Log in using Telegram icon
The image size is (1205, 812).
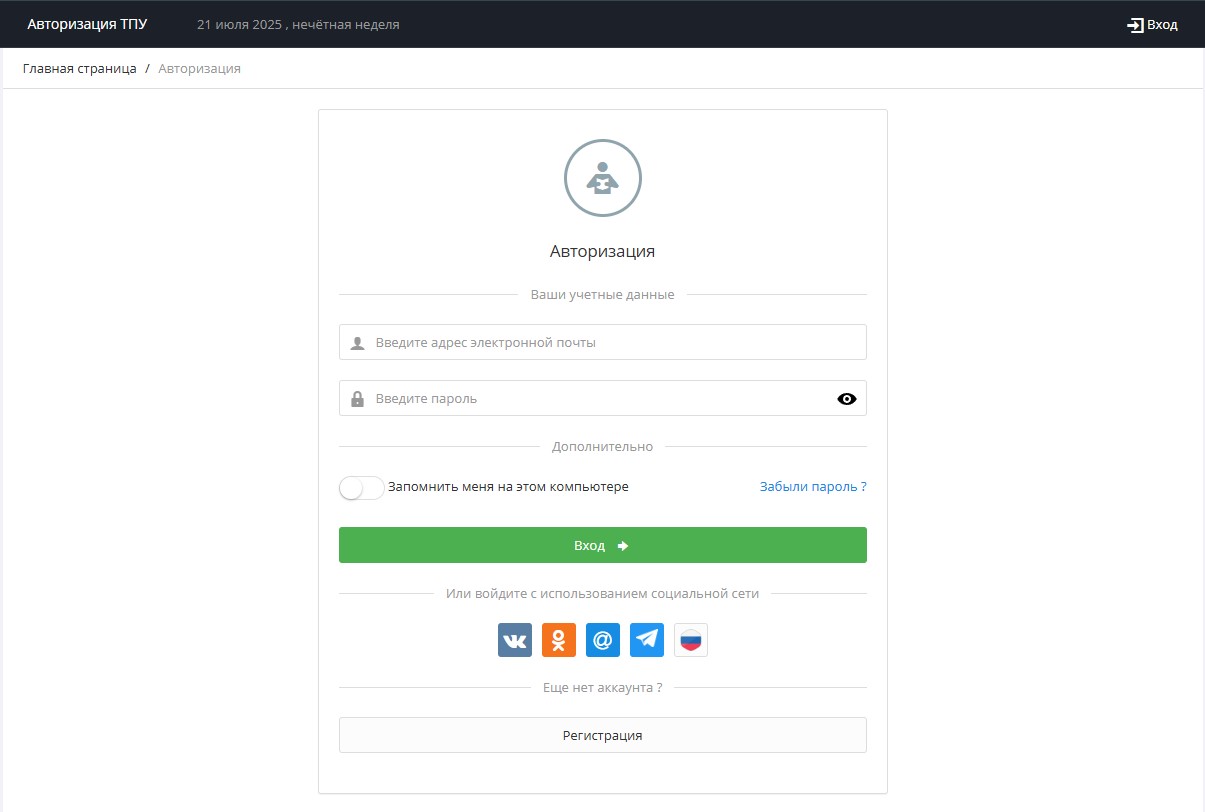(x=647, y=640)
